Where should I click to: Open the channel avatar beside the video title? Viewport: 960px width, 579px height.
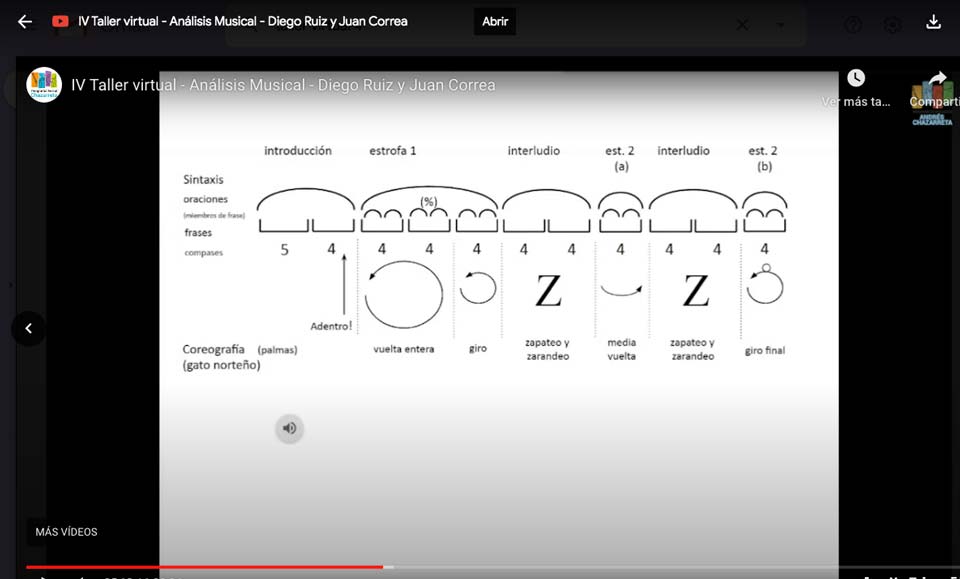[x=44, y=85]
